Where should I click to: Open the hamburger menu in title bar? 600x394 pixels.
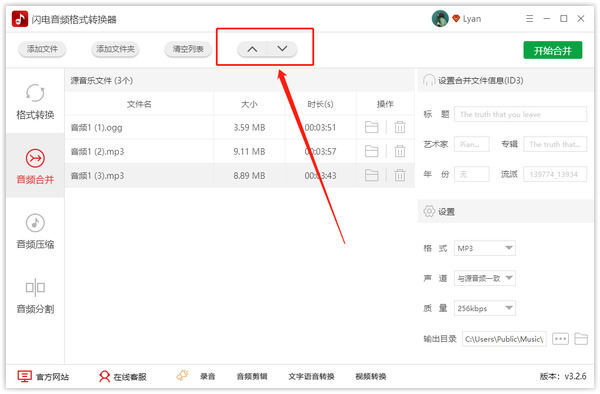click(x=529, y=18)
